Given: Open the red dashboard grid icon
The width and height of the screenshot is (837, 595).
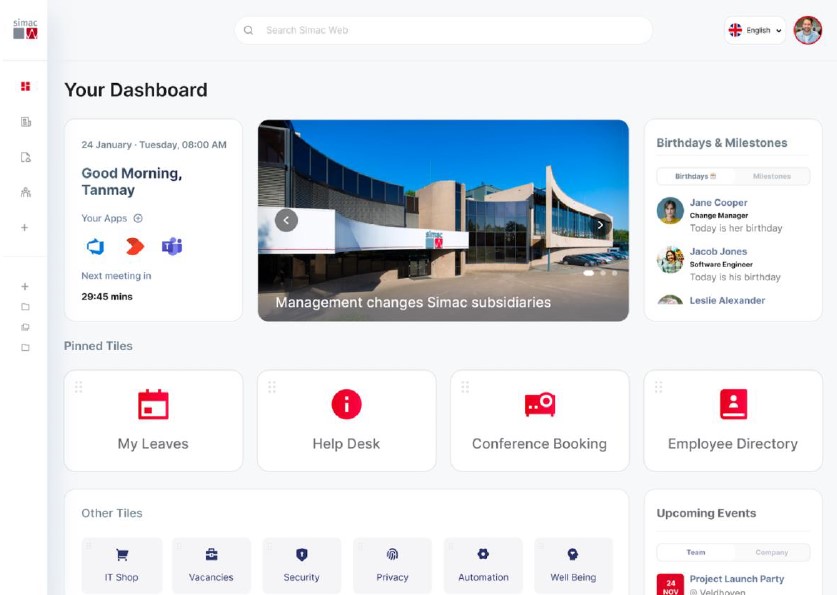Looking at the screenshot, I should pyautogui.click(x=25, y=86).
